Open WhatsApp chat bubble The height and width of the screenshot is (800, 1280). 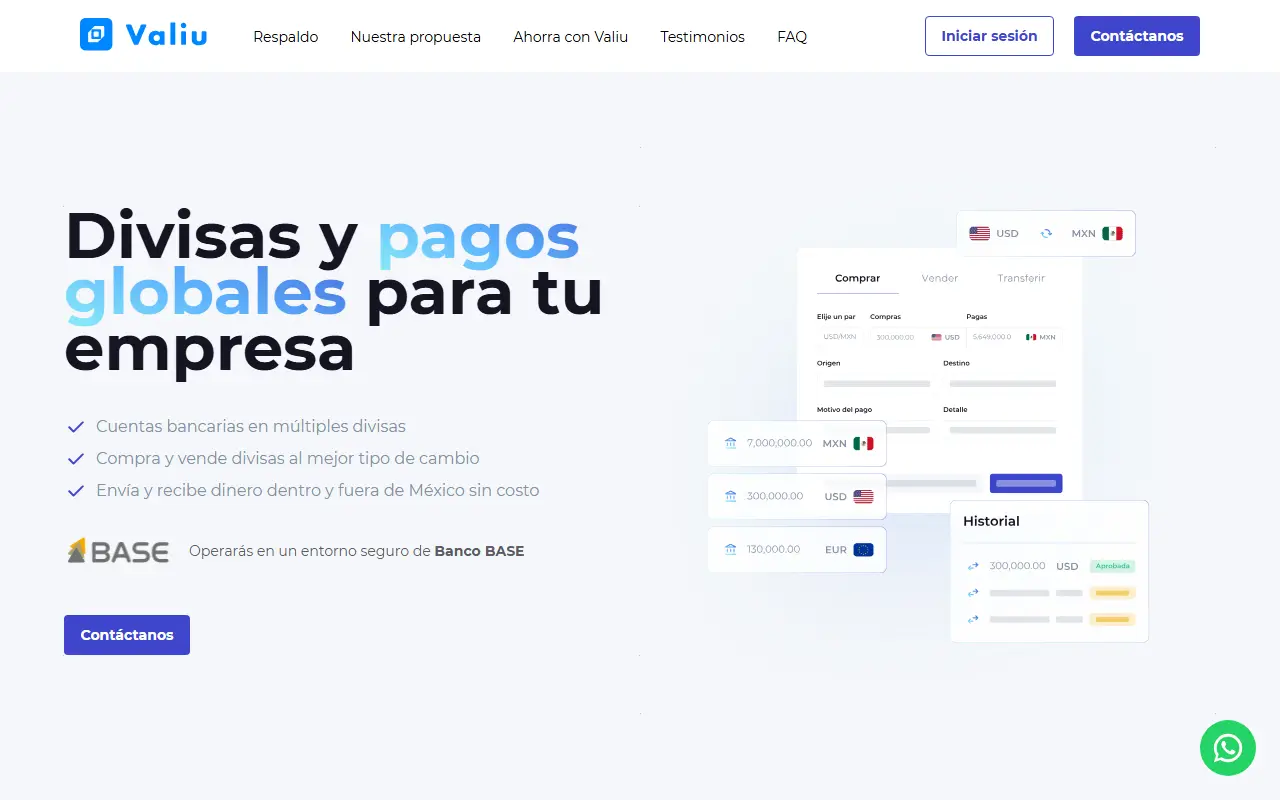point(1228,748)
